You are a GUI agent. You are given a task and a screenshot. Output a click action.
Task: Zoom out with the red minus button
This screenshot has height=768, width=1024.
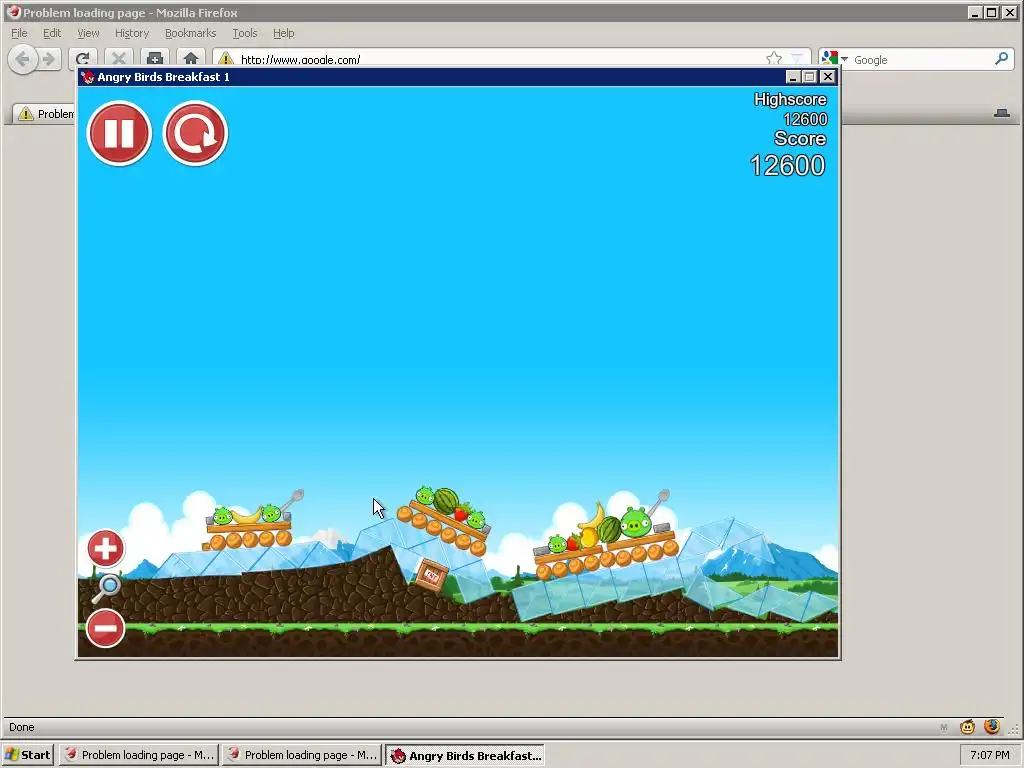coord(105,628)
